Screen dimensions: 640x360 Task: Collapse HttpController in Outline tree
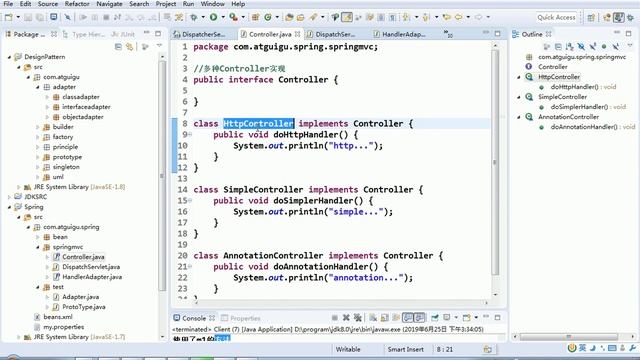pos(519,77)
